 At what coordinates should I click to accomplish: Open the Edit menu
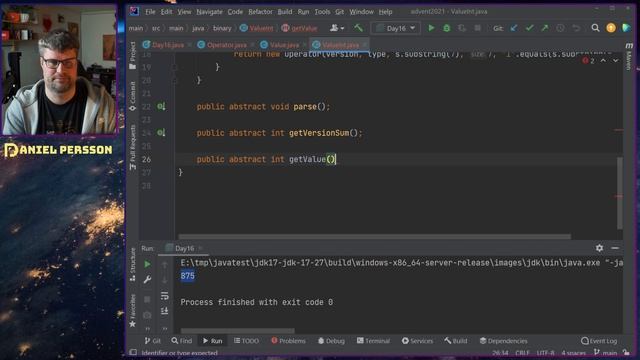coord(166,12)
